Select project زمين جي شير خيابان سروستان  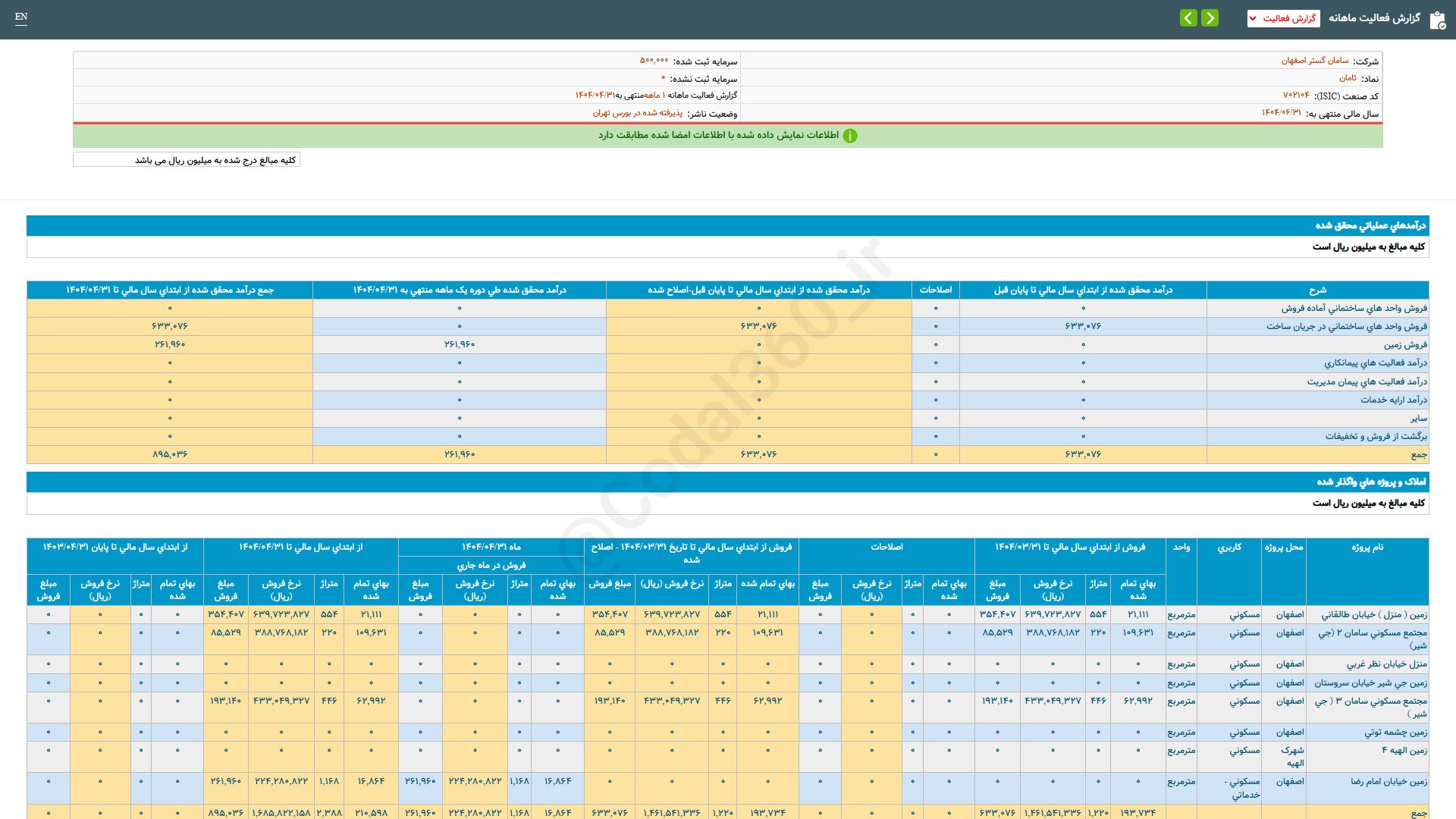(1370, 683)
